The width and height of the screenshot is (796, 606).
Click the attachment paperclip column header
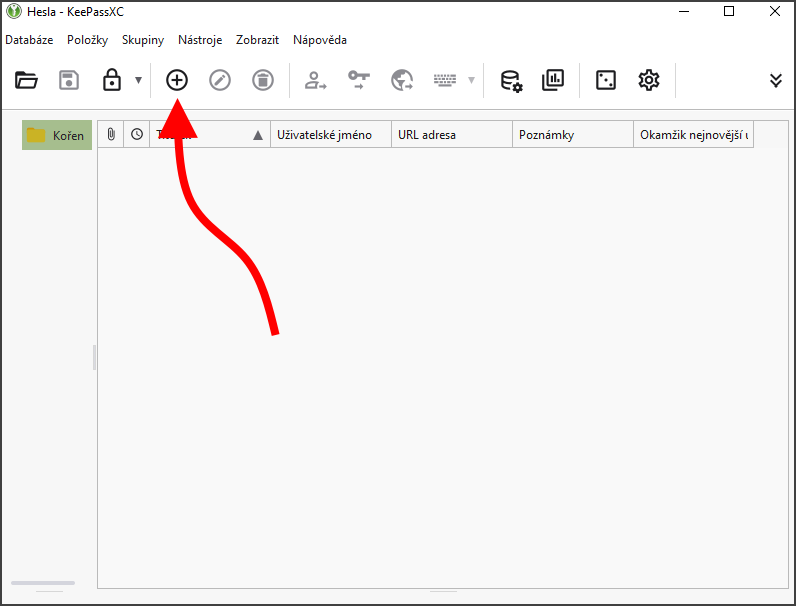111,135
